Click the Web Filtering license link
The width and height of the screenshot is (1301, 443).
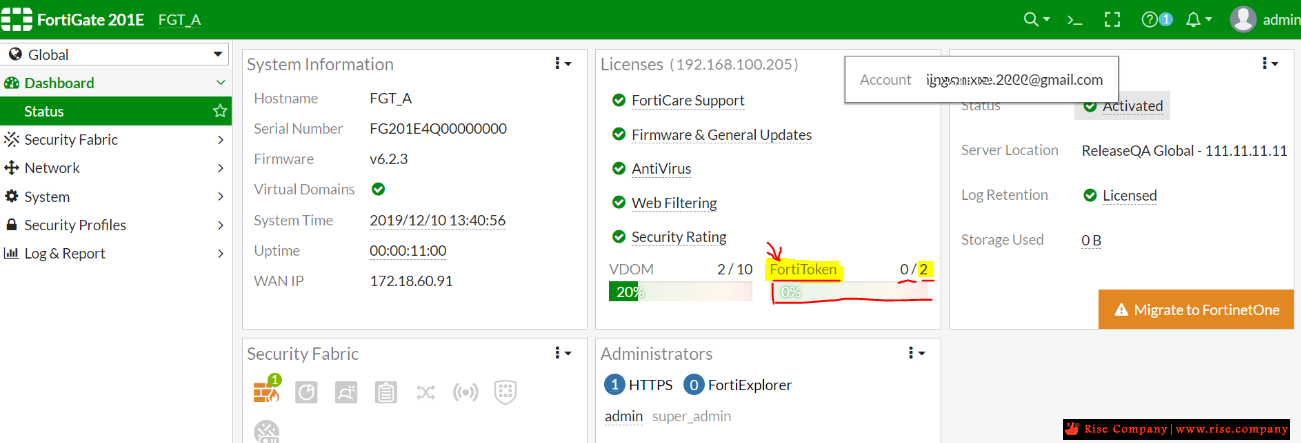tap(674, 203)
